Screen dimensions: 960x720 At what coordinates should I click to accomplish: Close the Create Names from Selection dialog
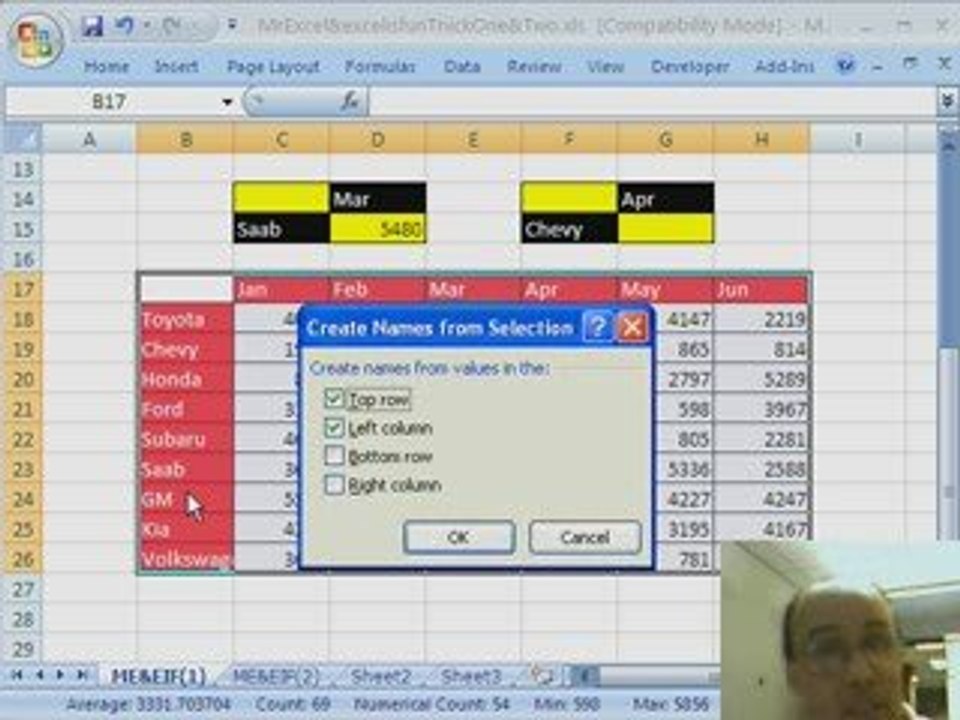pyautogui.click(x=632, y=328)
